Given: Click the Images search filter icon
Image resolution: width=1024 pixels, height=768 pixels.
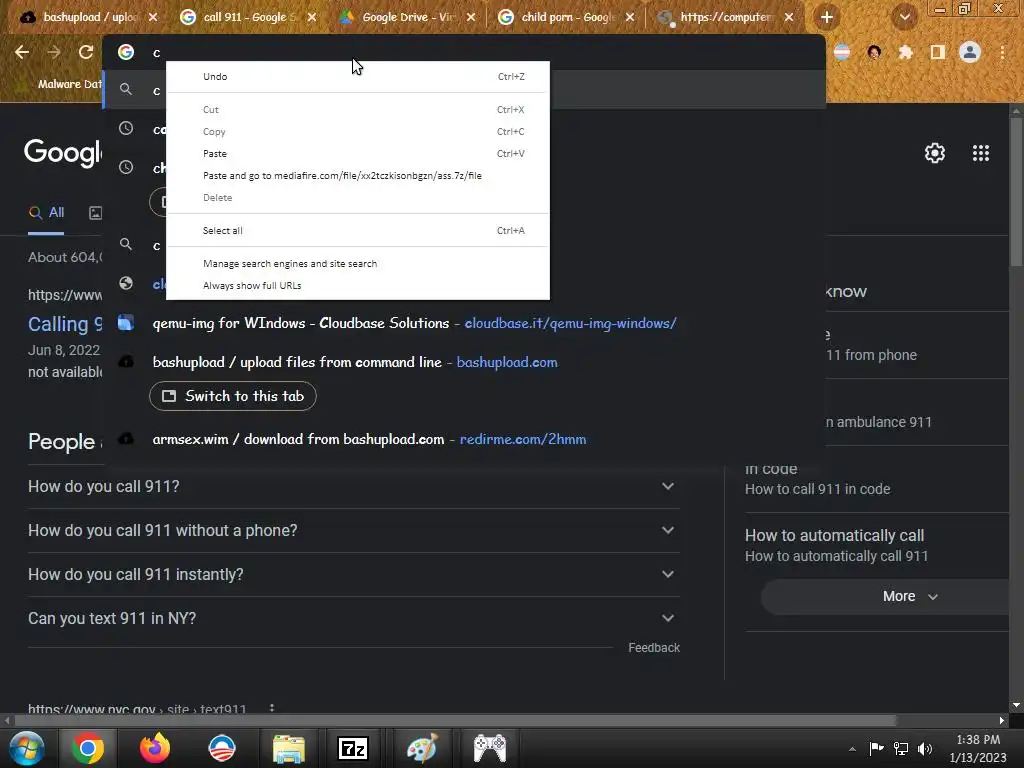Looking at the screenshot, I should click(95, 213).
